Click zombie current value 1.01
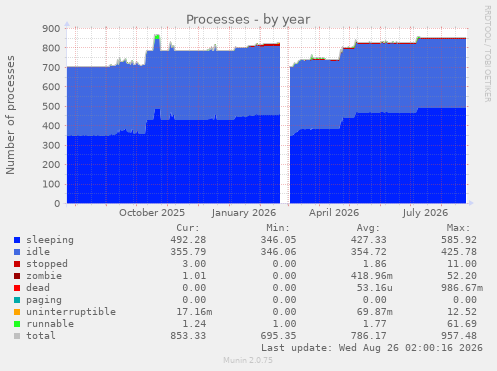Image resolution: width=497 pixels, height=371 pixels. pos(194,276)
